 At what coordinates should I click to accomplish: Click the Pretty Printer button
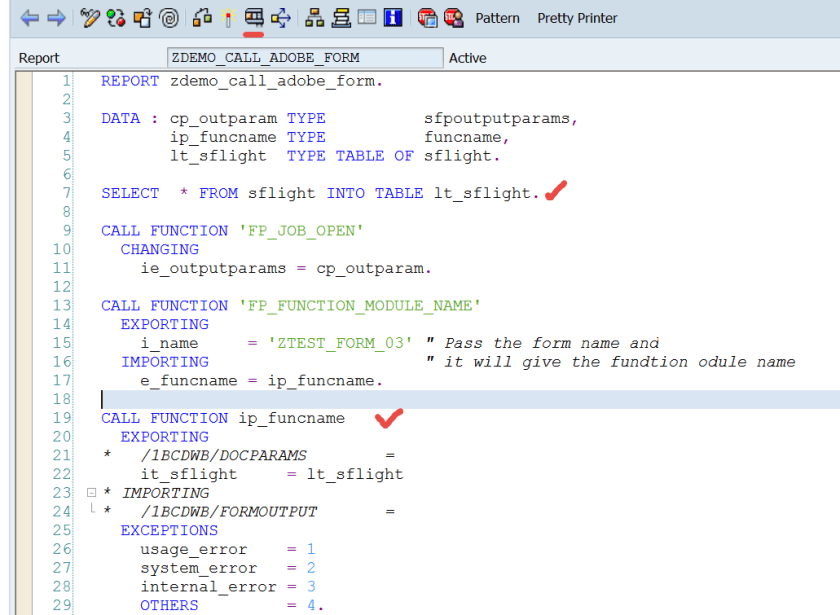(577, 18)
